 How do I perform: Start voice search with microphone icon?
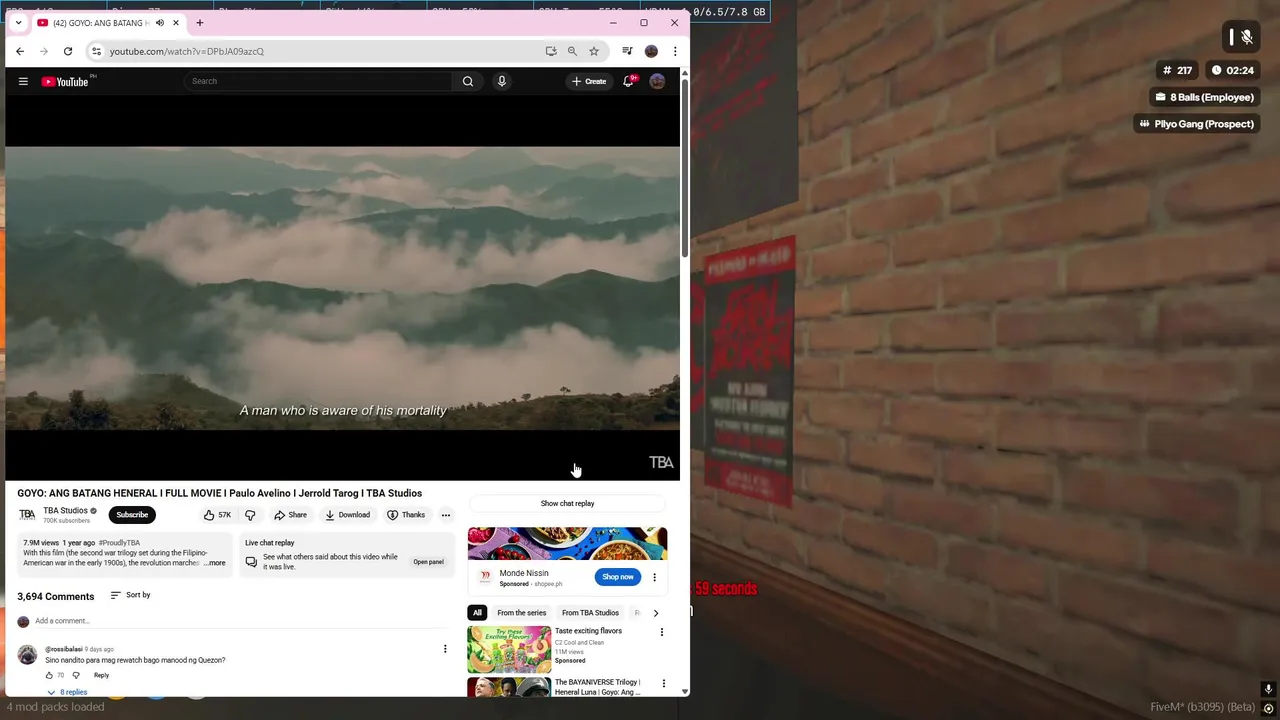coord(502,81)
